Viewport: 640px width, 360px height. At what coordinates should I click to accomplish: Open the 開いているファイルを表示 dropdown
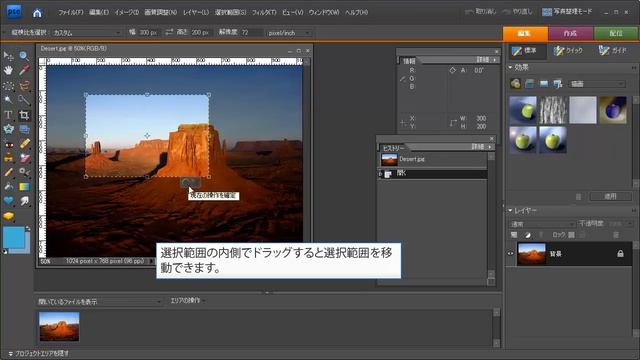[99, 302]
